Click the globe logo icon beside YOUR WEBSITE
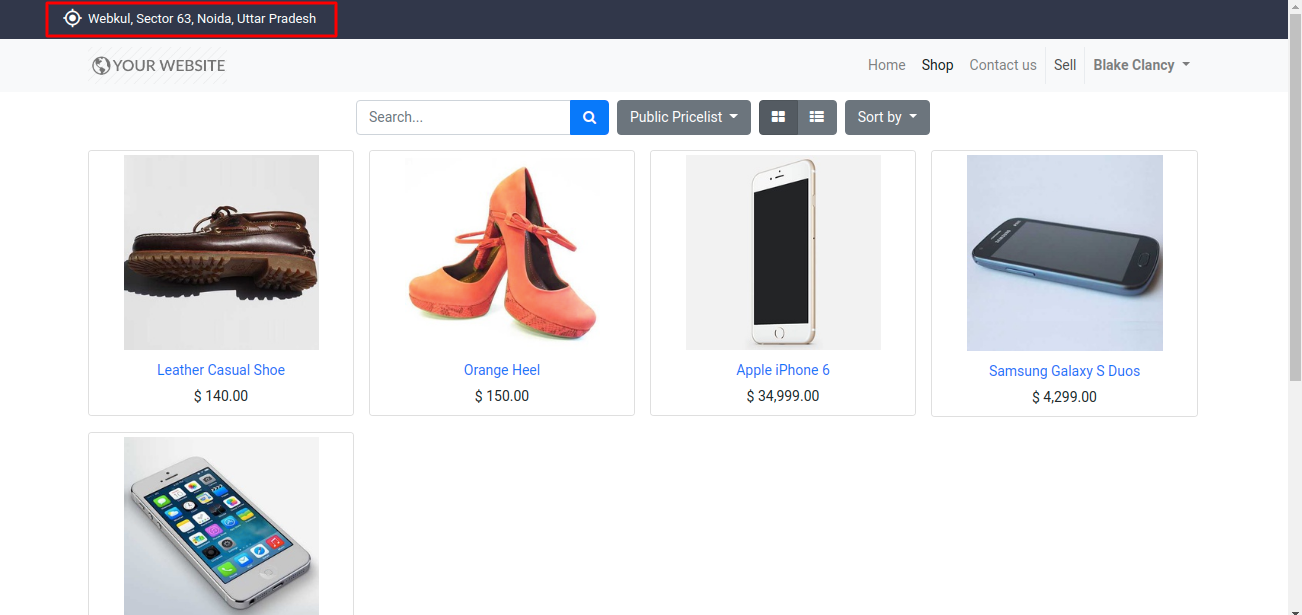This screenshot has height=615, width=1302. [x=101, y=66]
